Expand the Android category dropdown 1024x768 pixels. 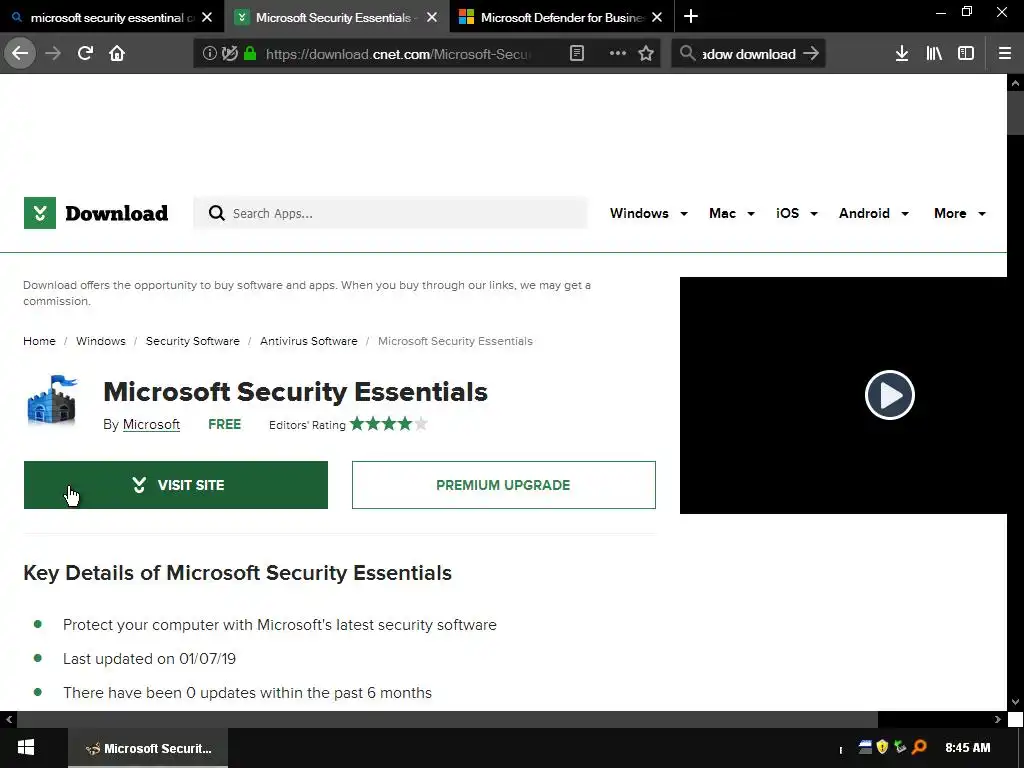(874, 214)
